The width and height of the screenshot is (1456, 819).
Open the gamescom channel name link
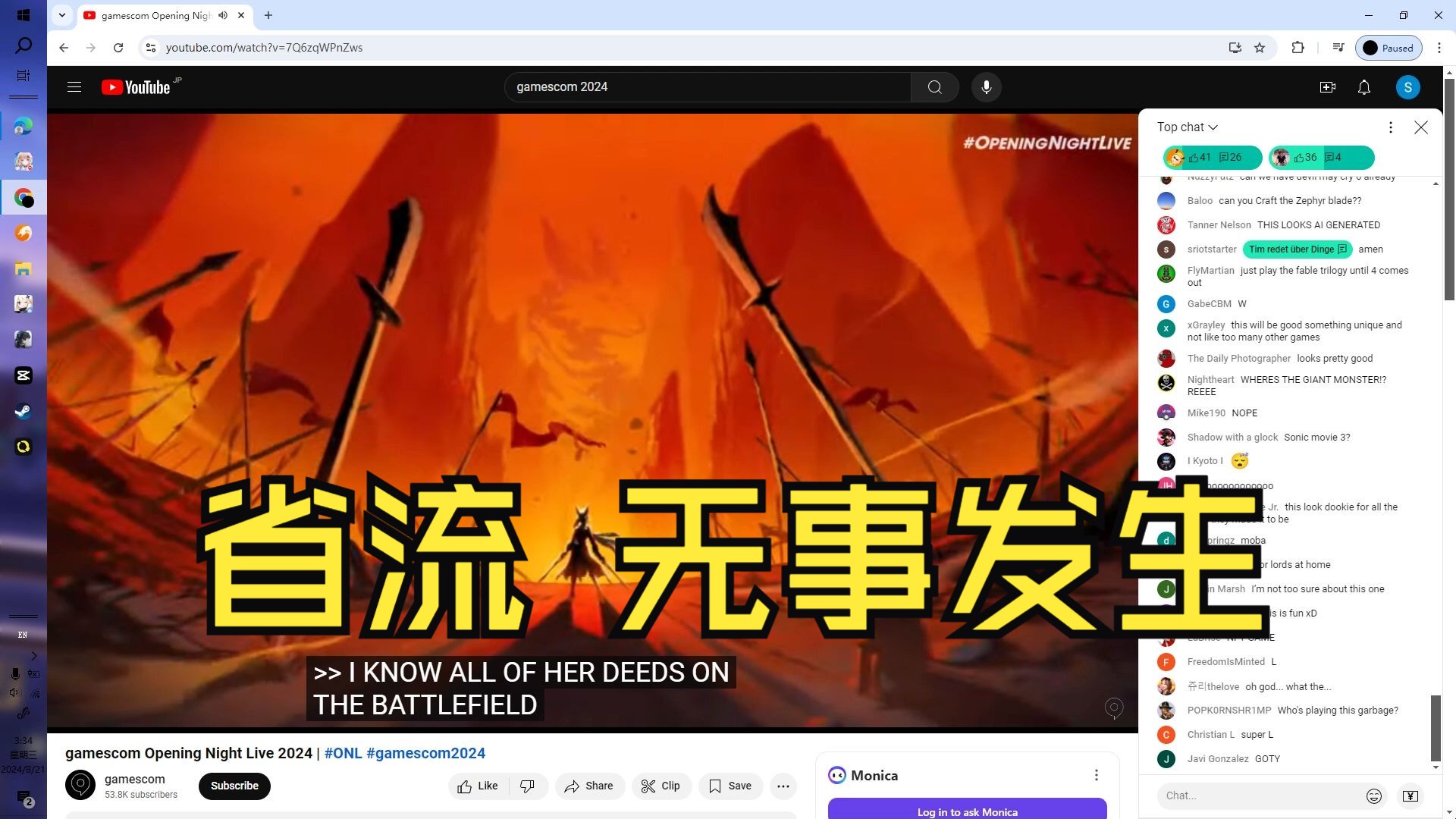(134, 780)
